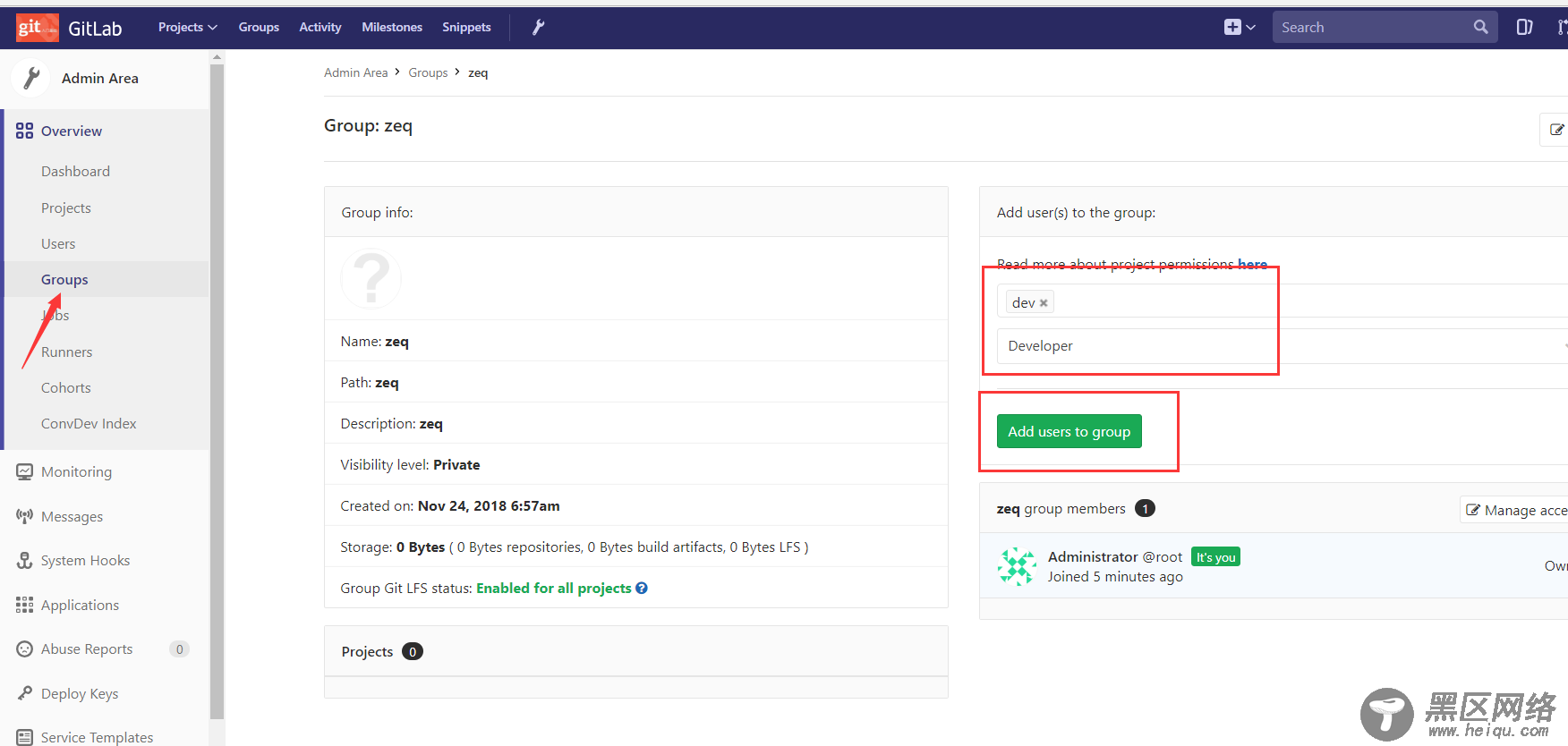
Task: Click the Administrator avatar image
Action: [1017, 566]
